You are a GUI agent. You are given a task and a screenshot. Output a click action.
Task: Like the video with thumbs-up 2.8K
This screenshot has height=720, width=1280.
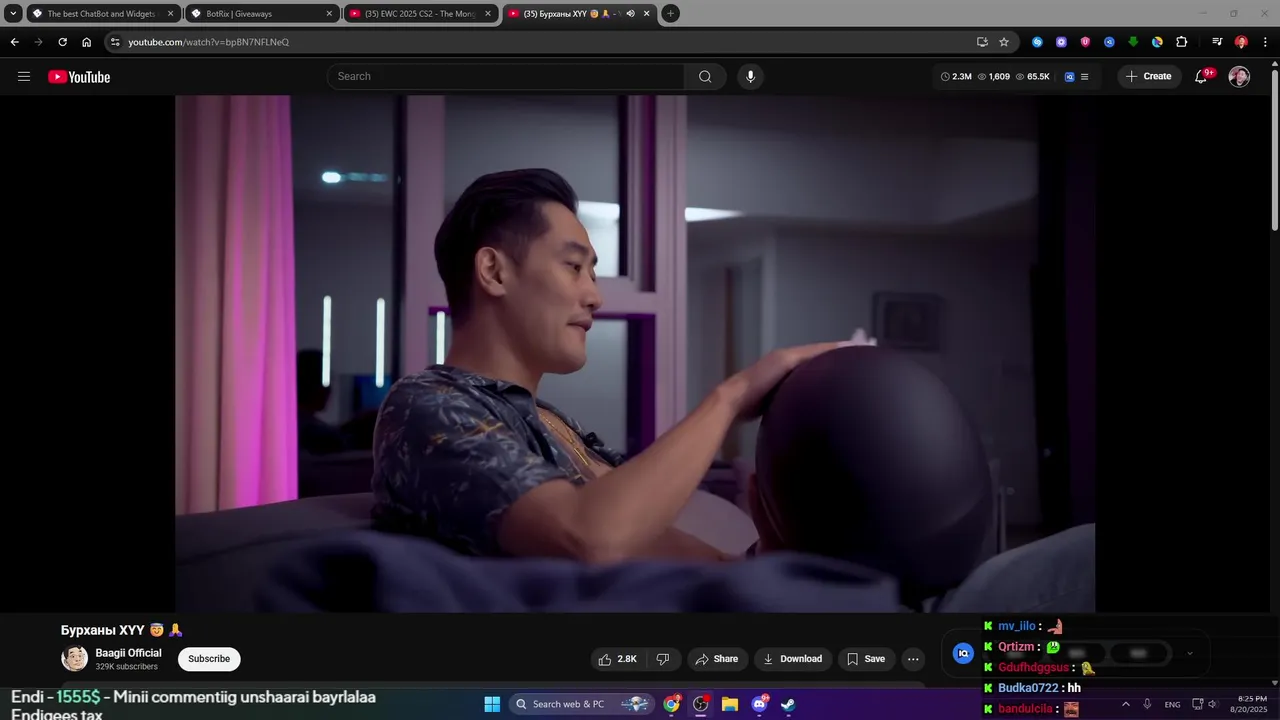617,659
